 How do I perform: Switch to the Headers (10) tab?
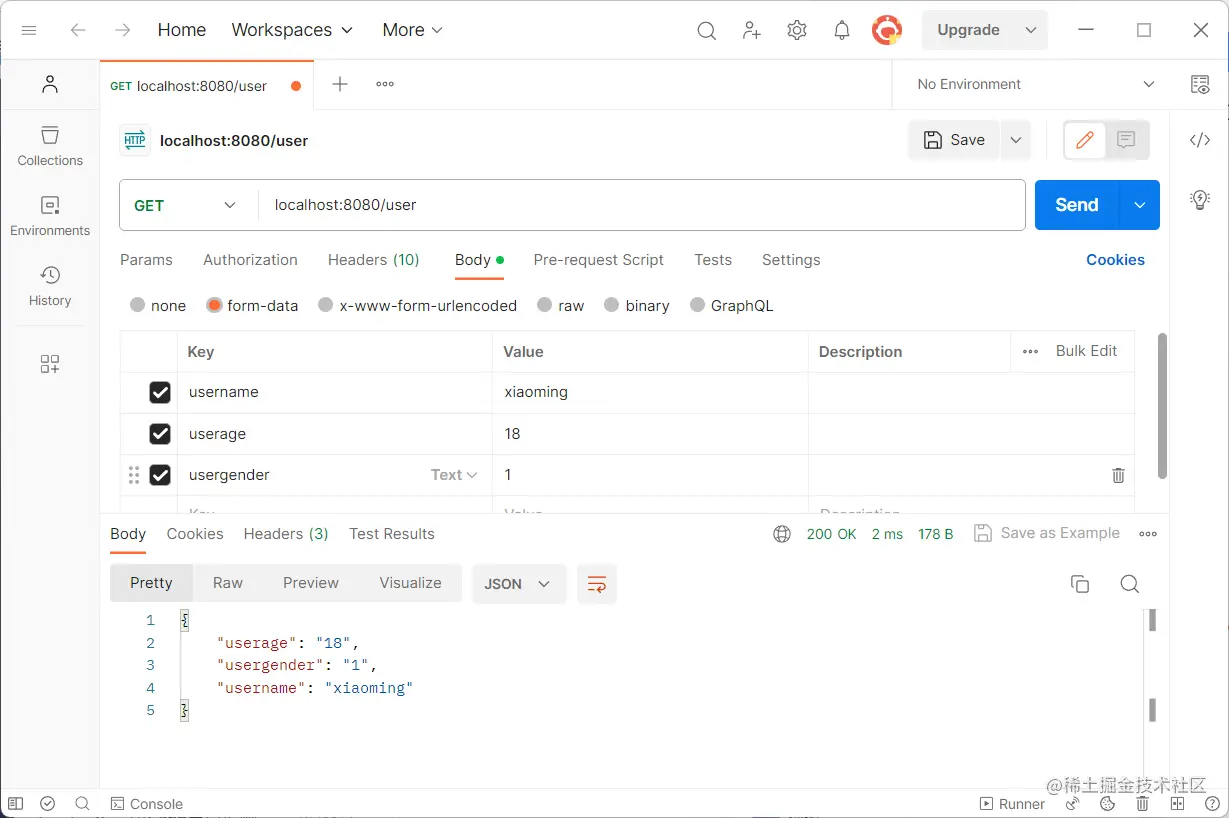click(374, 260)
